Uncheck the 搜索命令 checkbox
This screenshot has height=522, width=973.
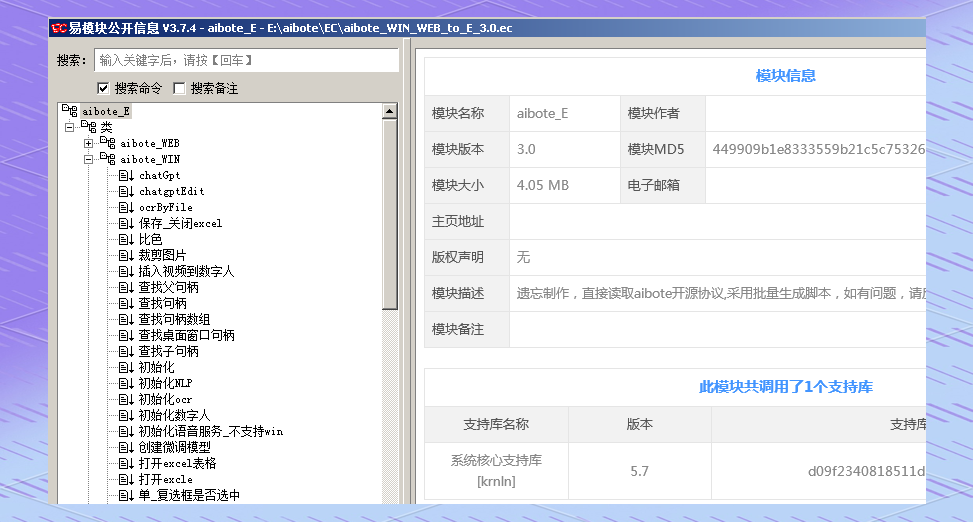coord(103,88)
